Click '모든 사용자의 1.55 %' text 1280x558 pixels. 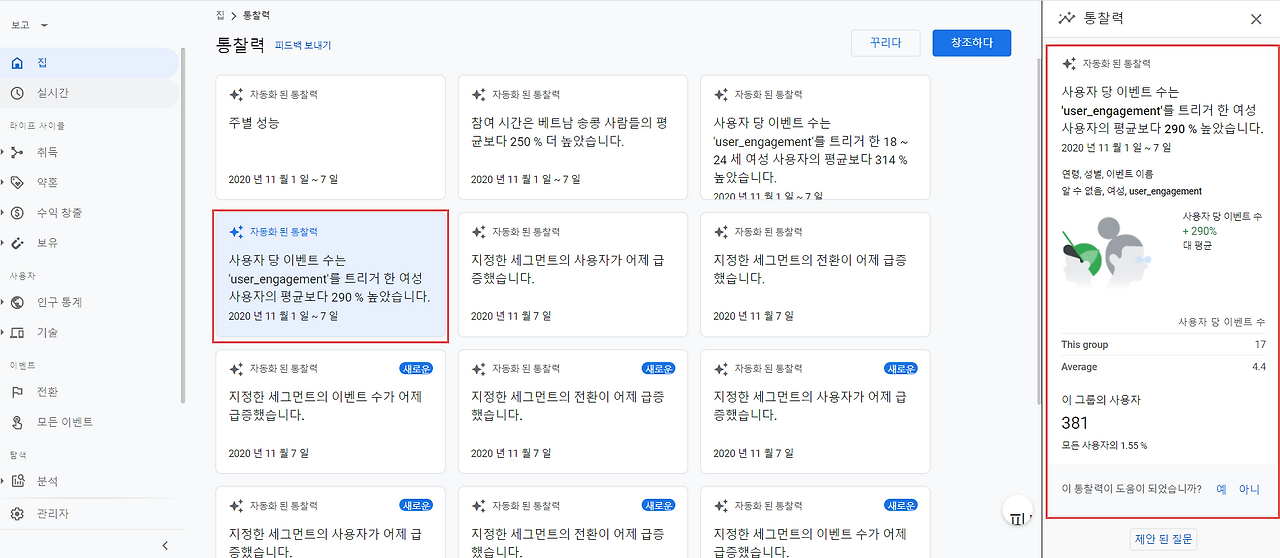(1104, 445)
